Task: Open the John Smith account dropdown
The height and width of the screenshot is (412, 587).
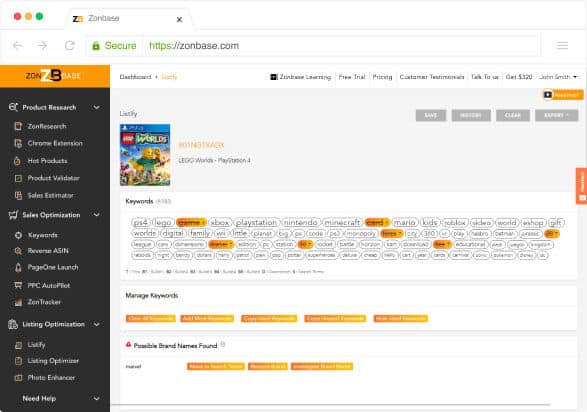Action: tap(558, 77)
